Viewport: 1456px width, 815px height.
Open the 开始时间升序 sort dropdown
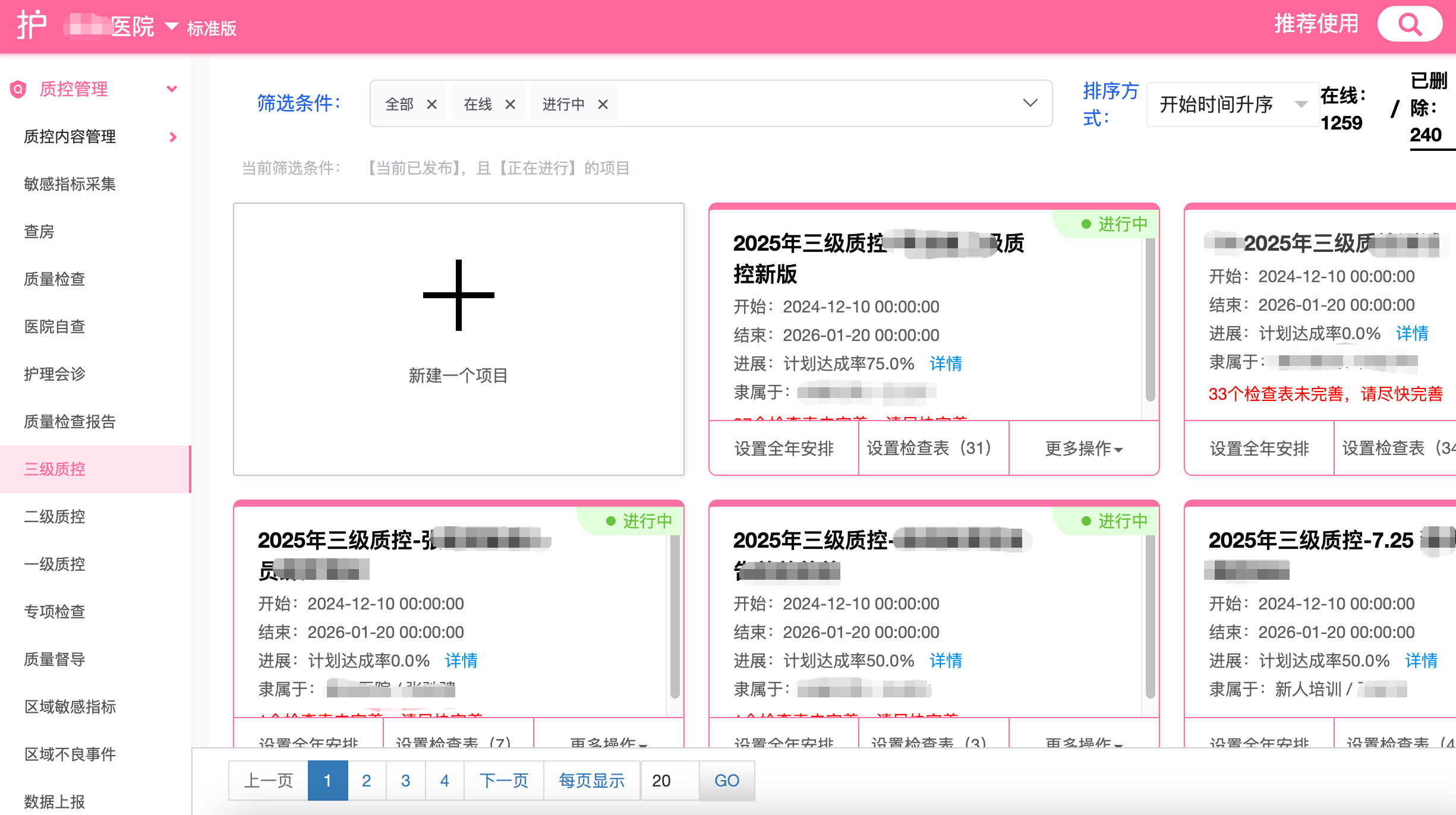coord(1233,105)
